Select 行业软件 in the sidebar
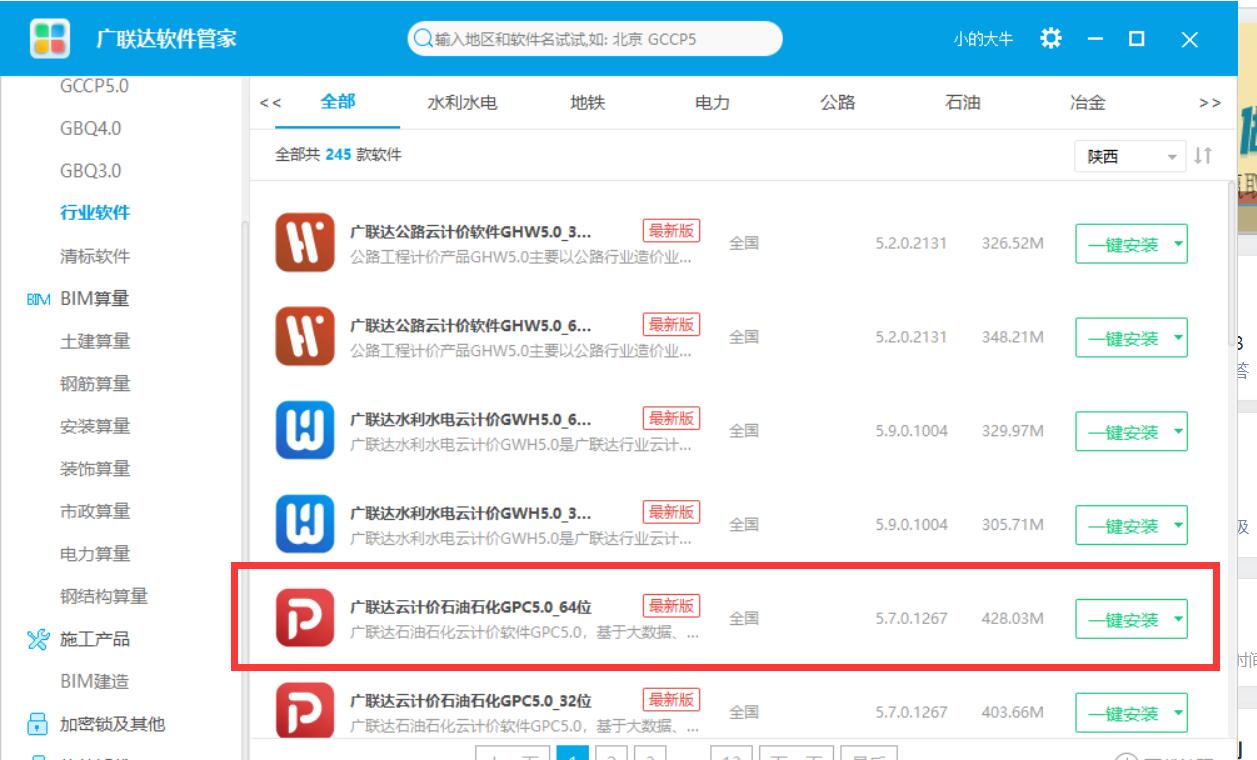This screenshot has width=1257, height=760. (x=95, y=213)
